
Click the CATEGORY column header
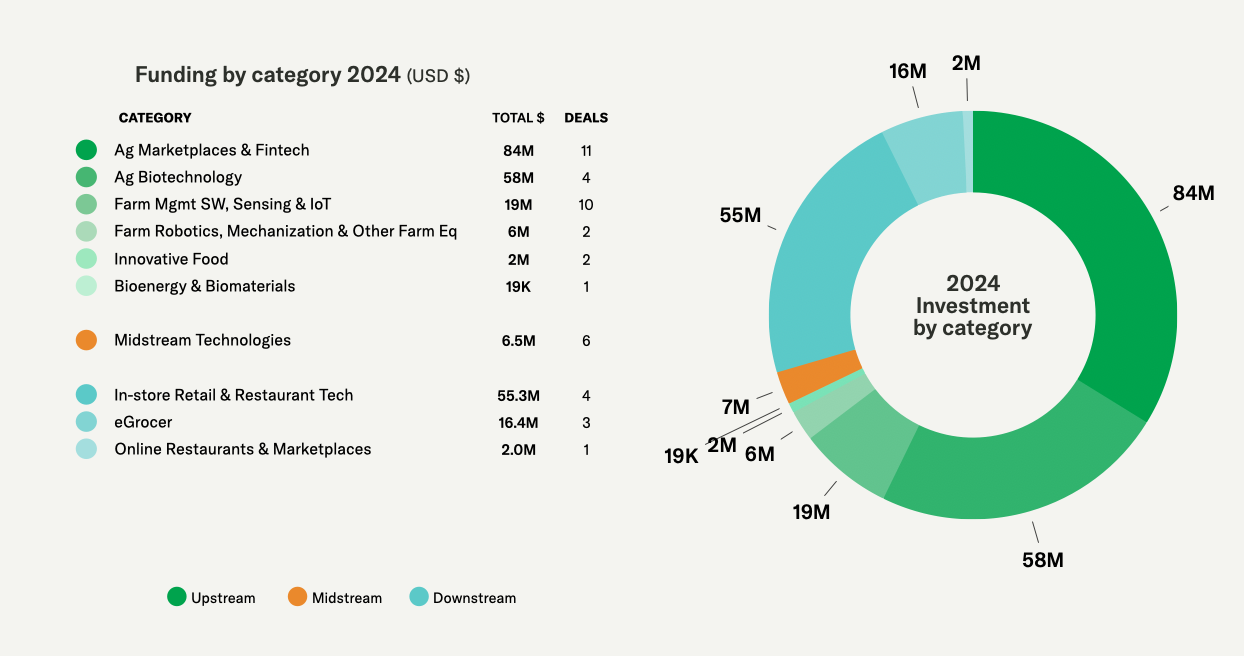pyautogui.click(x=155, y=118)
